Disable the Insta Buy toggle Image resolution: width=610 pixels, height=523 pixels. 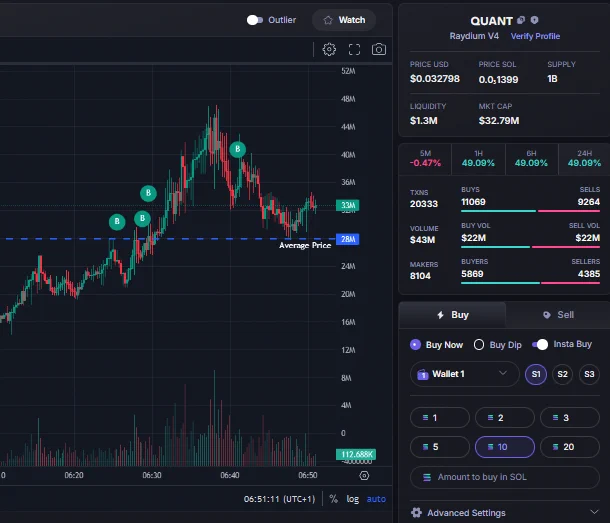540,344
